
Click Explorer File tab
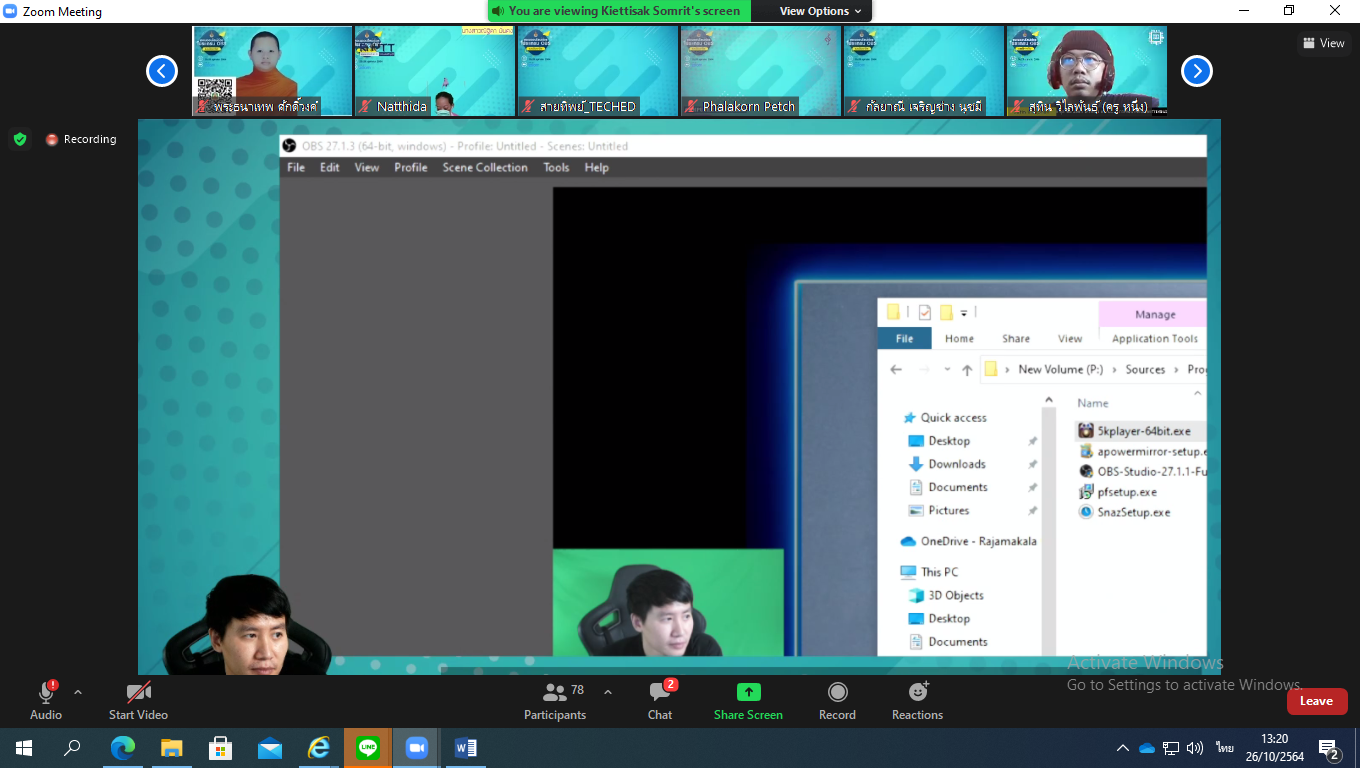pyautogui.click(x=904, y=339)
